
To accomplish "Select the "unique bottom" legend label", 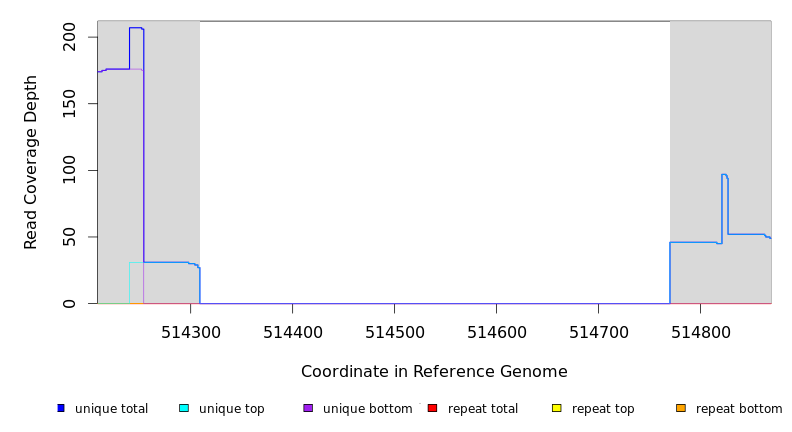I will (x=367, y=409).
